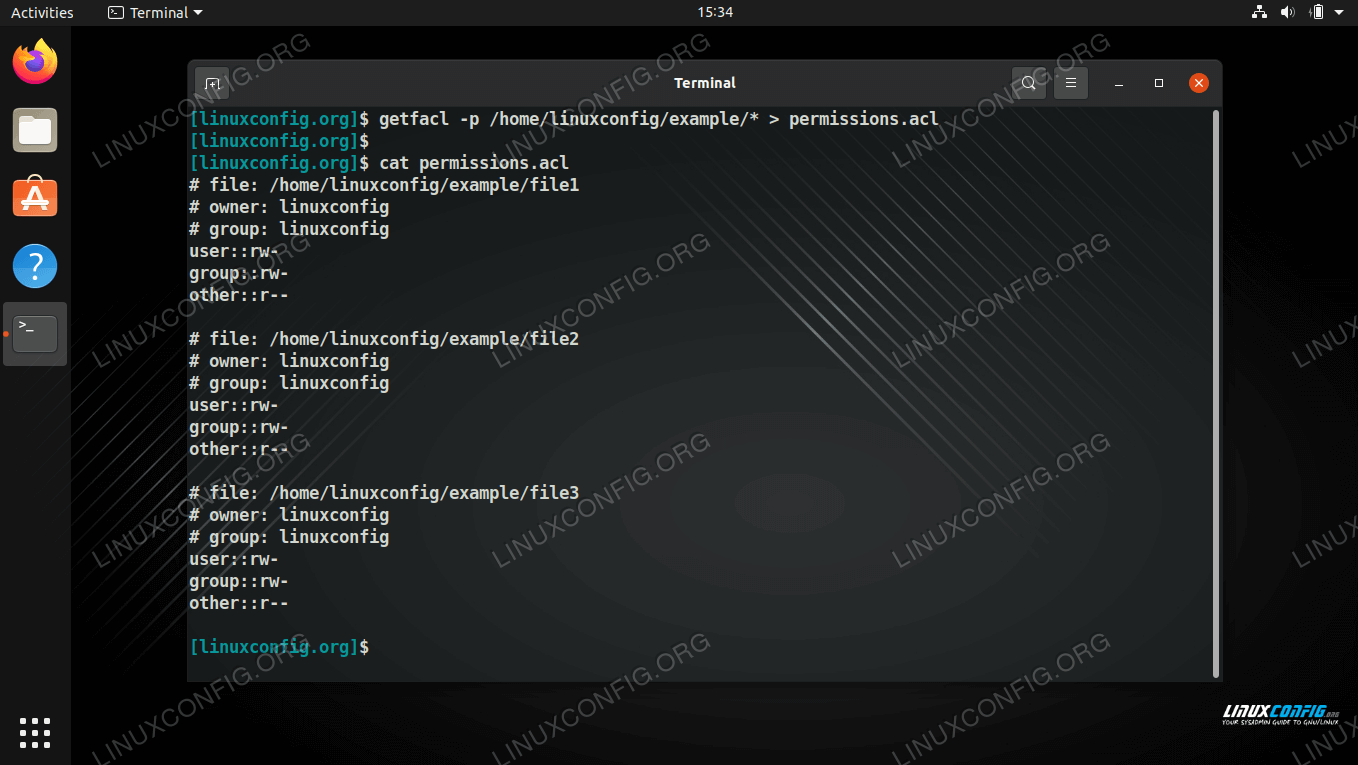Click the volume speaker icon

click(x=1287, y=13)
